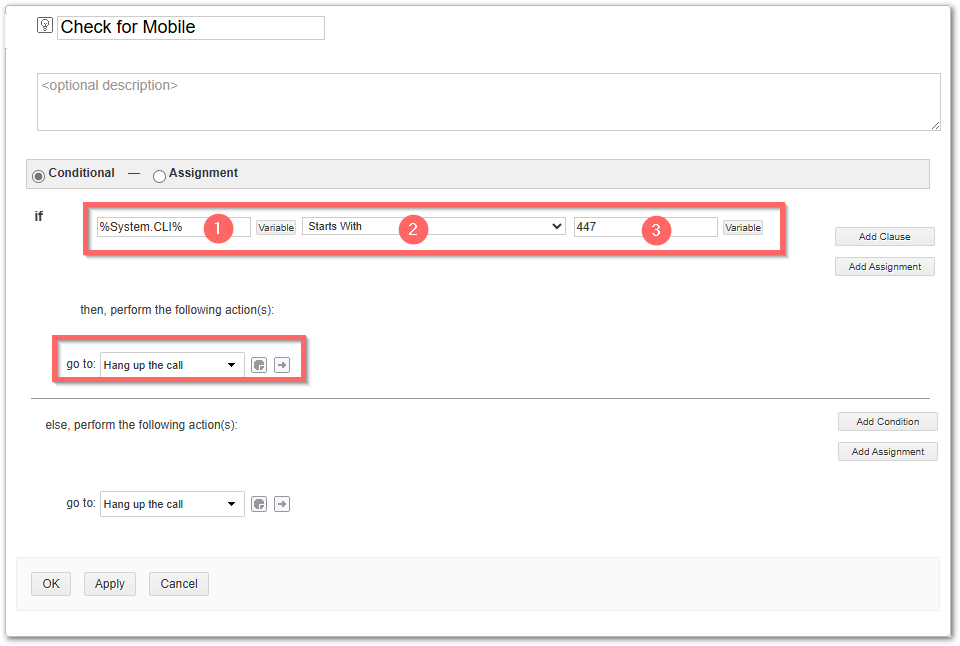The width and height of the screenshot is (960, 646).
Task: Expand the then go to dropdown
Action: coord(172,365)
